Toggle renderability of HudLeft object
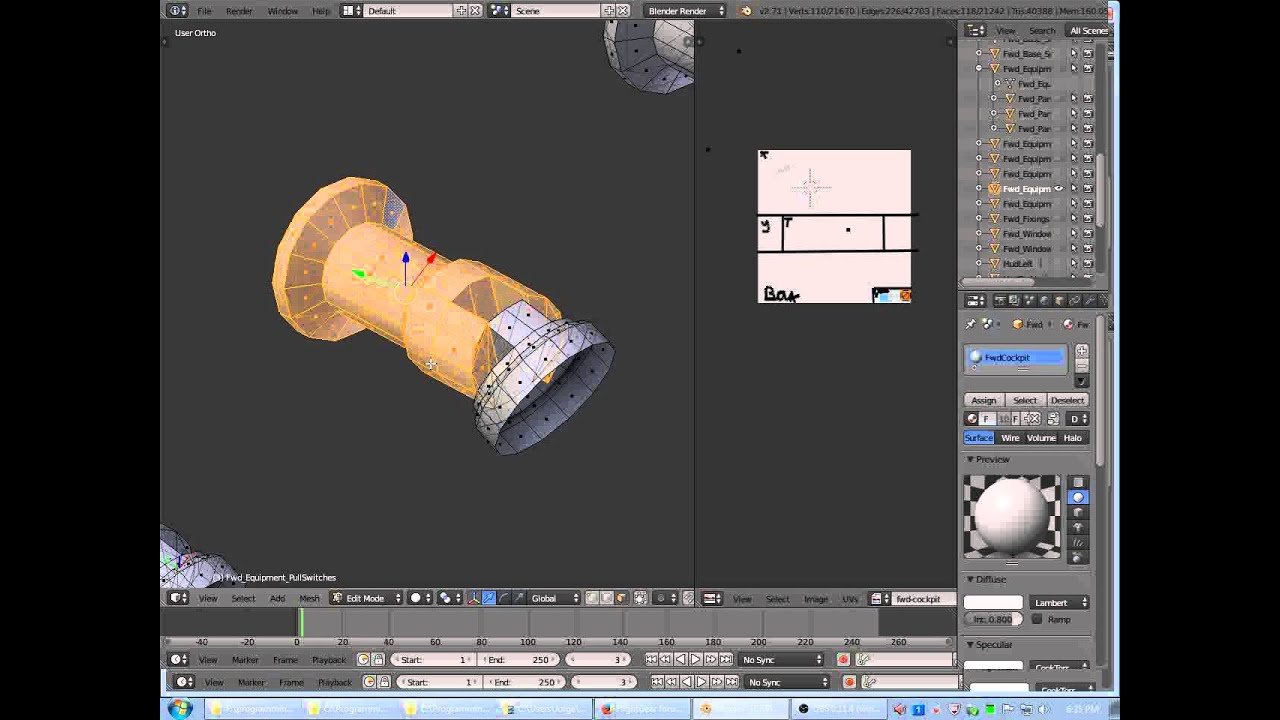Screen dimensions: 1280x720 pos(1088,264)
